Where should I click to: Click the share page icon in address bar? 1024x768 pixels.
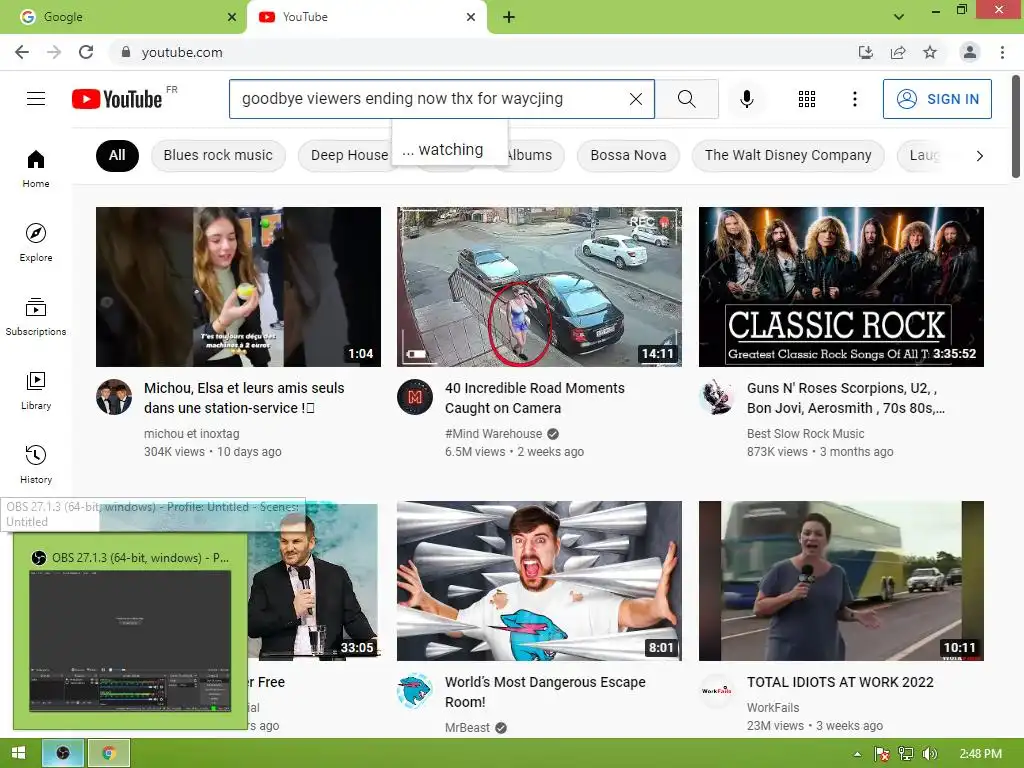click(898, 52)
